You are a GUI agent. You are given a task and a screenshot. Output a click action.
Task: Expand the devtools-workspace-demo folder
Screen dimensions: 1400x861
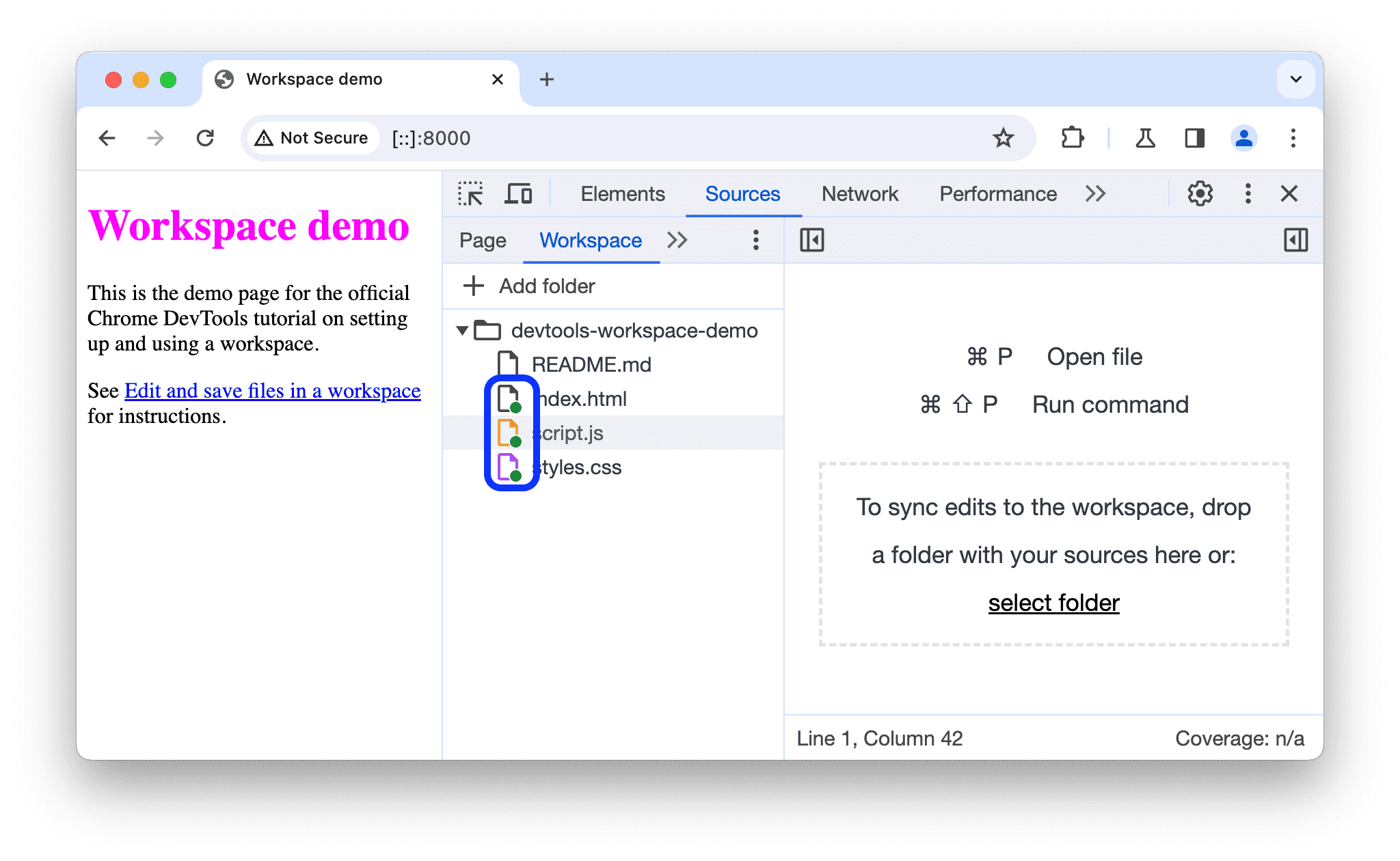tap(462, 329)
